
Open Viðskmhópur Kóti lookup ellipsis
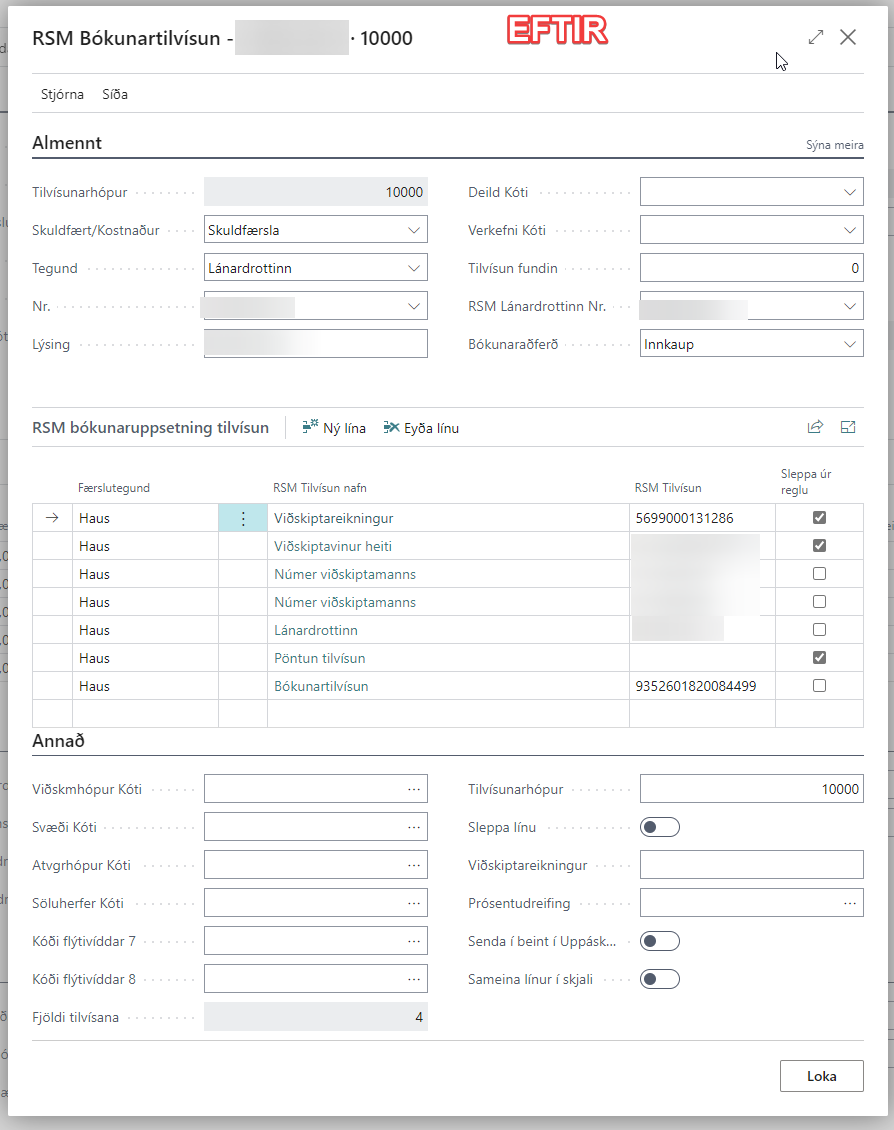(x=414, y=789)
